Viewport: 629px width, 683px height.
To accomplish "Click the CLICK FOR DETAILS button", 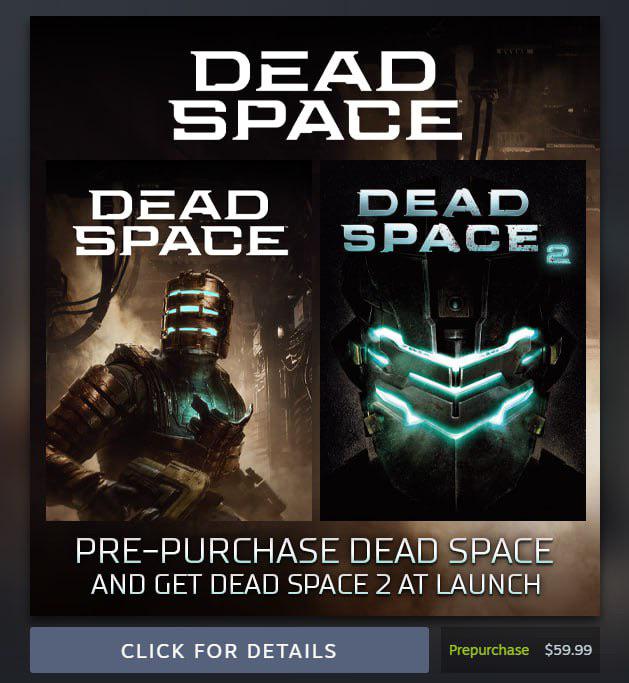I will [229, 650].
